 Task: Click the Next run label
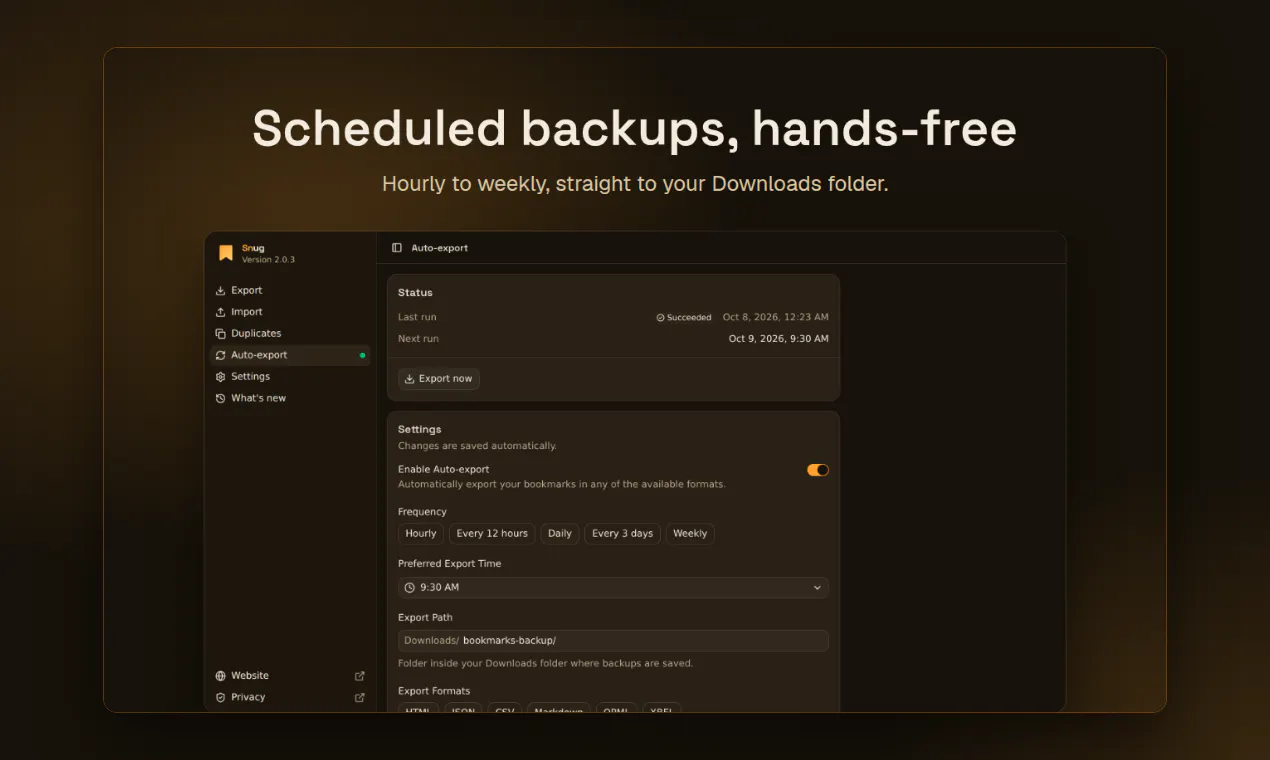tap(418, 339)
